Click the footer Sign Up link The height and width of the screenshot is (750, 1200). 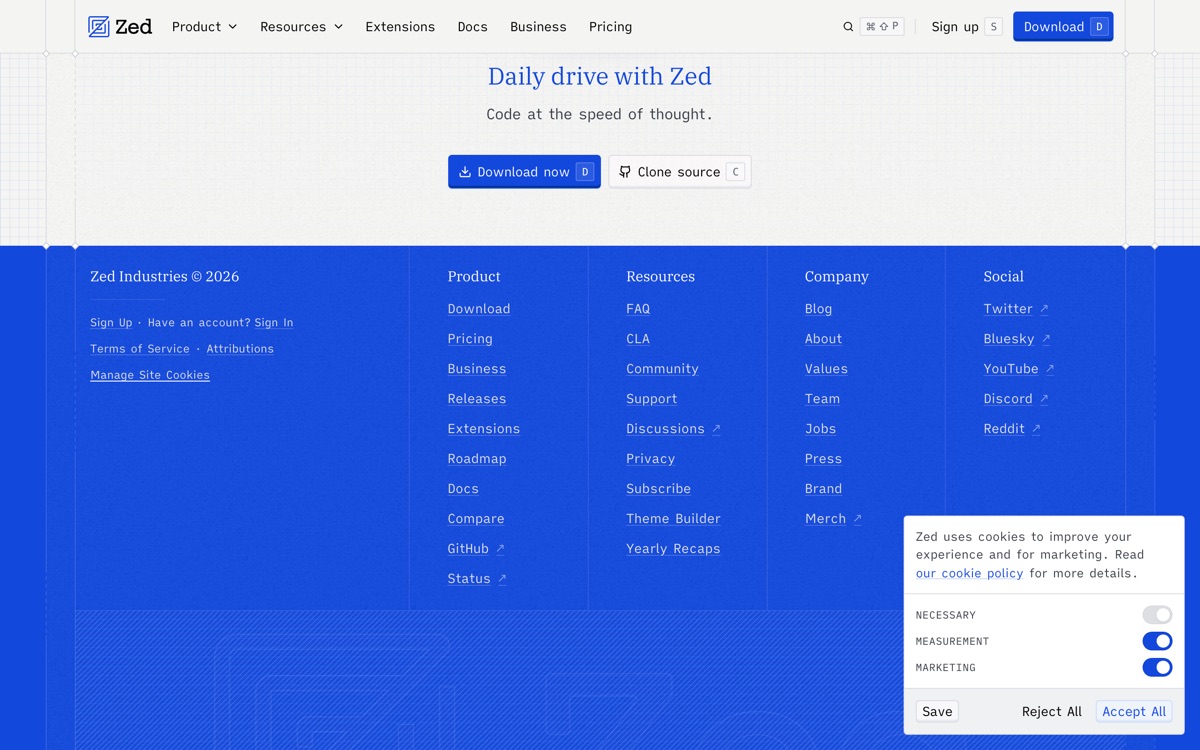pyautogui.click(x=111, y=322)
